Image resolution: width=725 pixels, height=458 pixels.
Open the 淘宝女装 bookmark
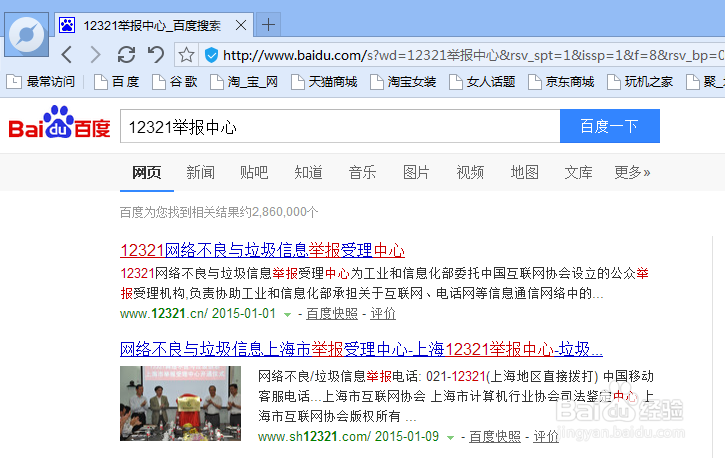pyautogui.click(x=403, y=82)
